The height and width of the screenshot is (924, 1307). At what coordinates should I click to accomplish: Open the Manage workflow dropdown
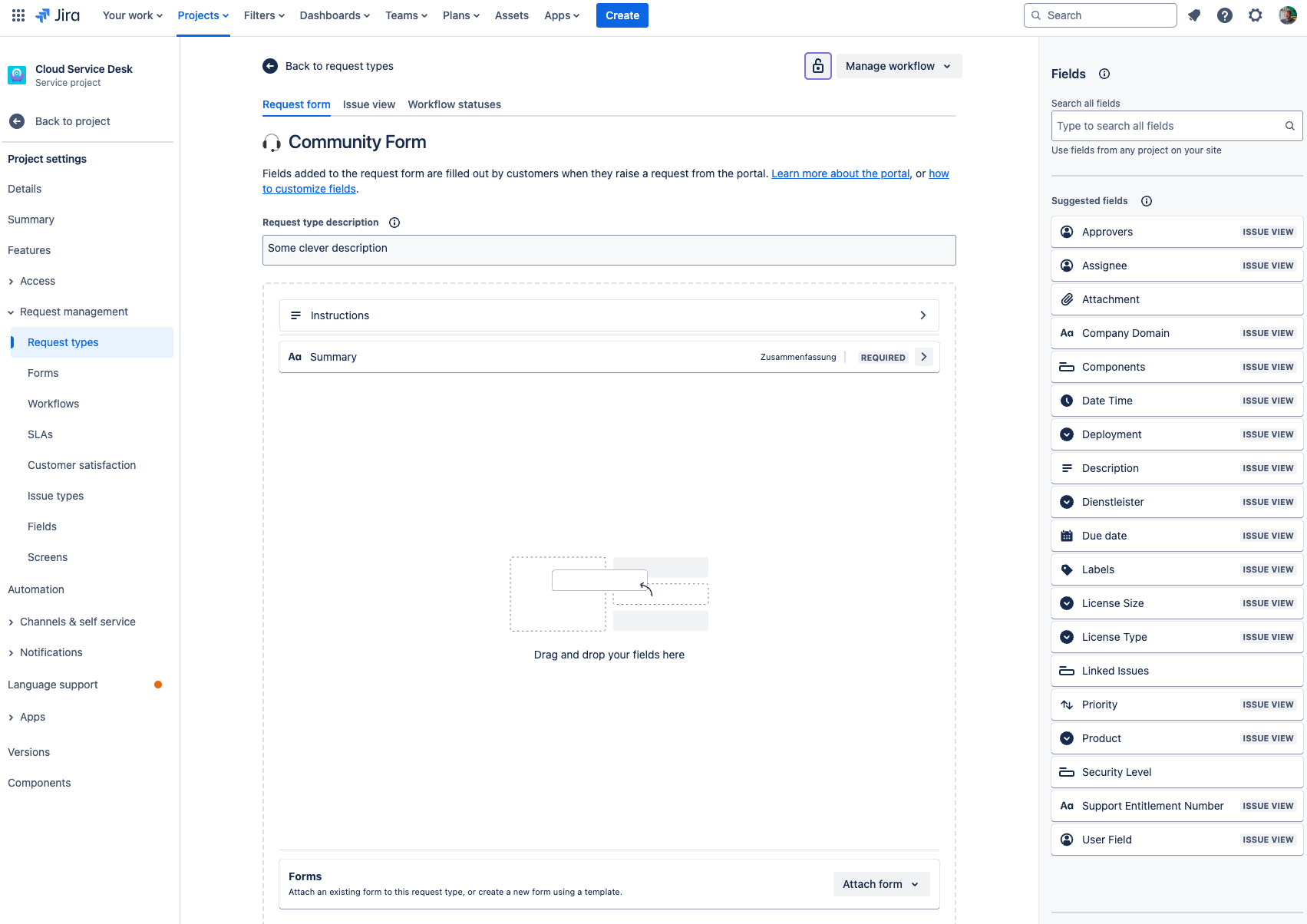point(897,66)
